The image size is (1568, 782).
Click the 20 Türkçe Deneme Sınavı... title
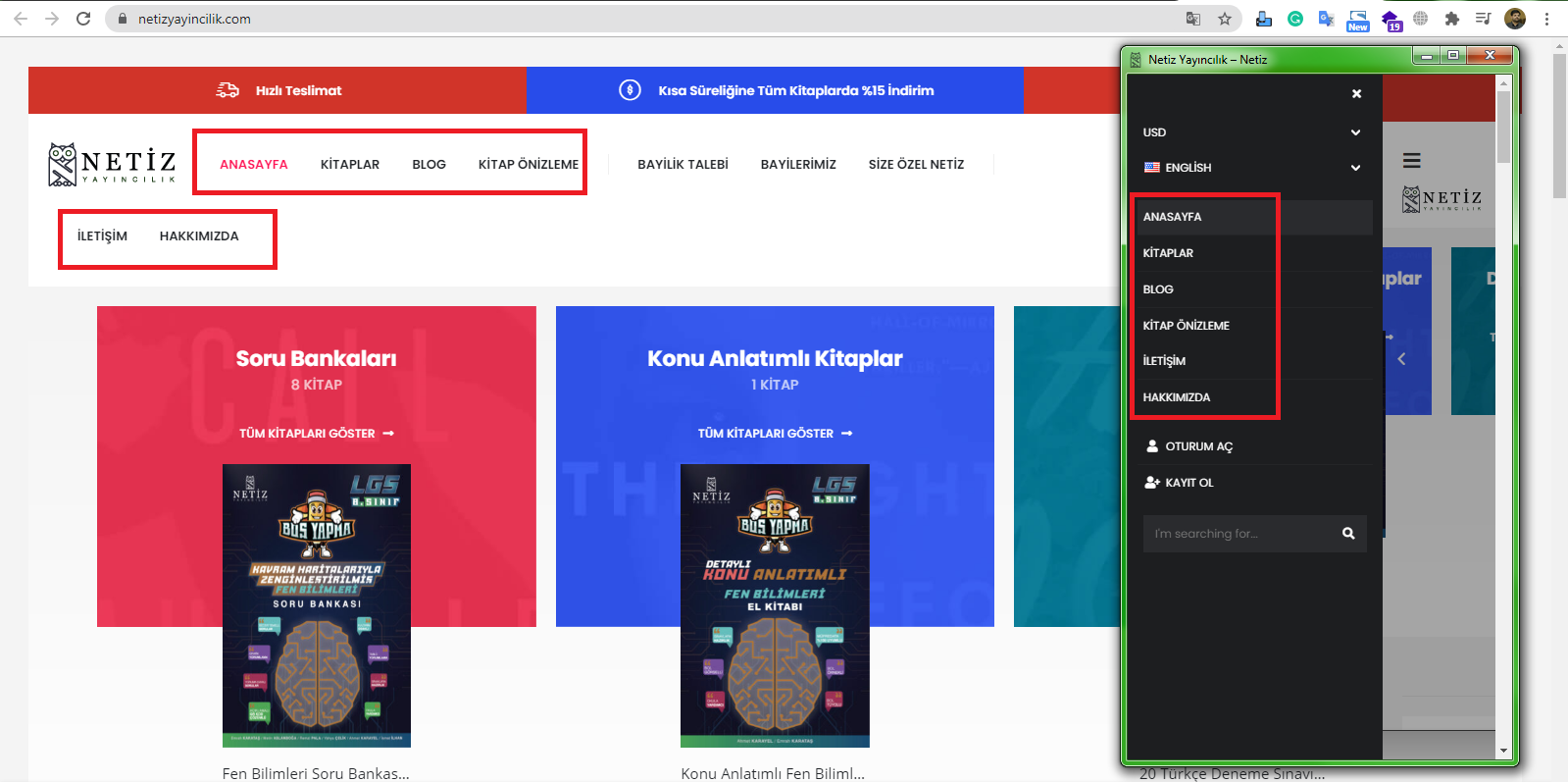point(1232,773)
